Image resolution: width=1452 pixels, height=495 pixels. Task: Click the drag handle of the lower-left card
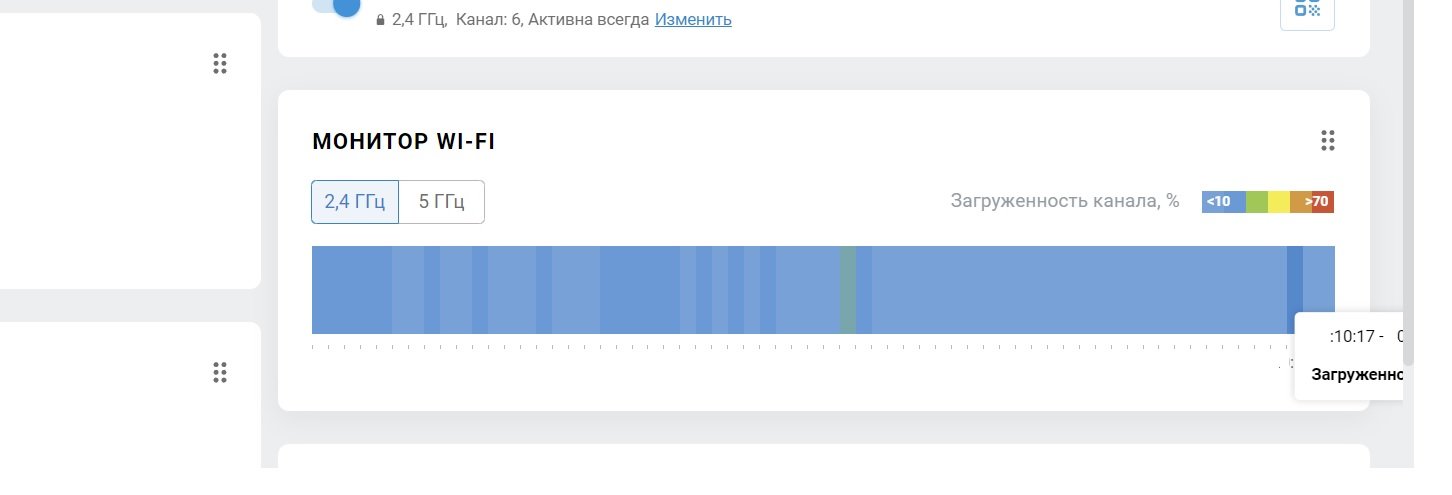[x=220, y=374]
